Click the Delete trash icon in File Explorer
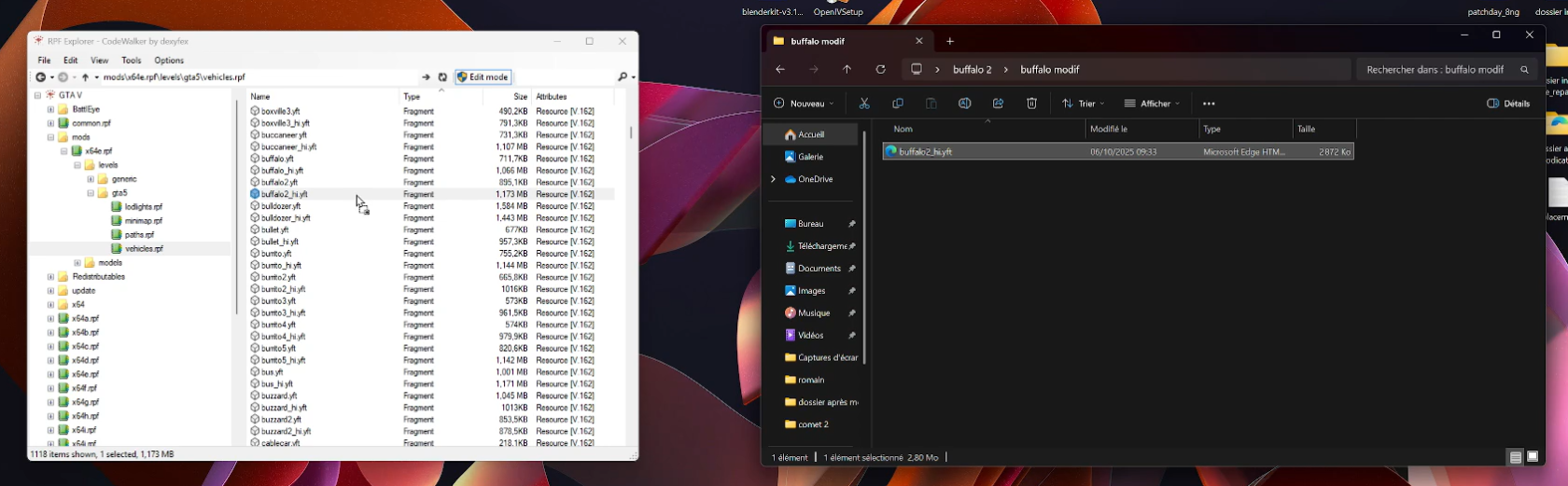The width and height of the screenshot is (1568, 486). (1031, 104)
